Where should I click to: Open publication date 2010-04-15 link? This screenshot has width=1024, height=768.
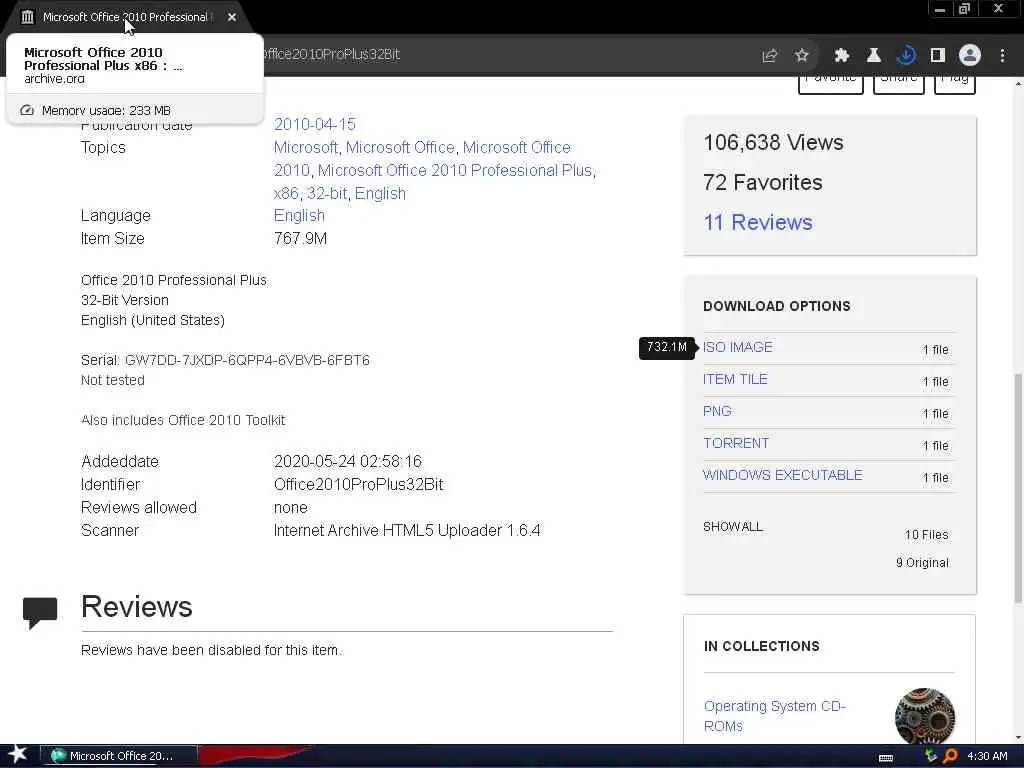tap(315, 124)
